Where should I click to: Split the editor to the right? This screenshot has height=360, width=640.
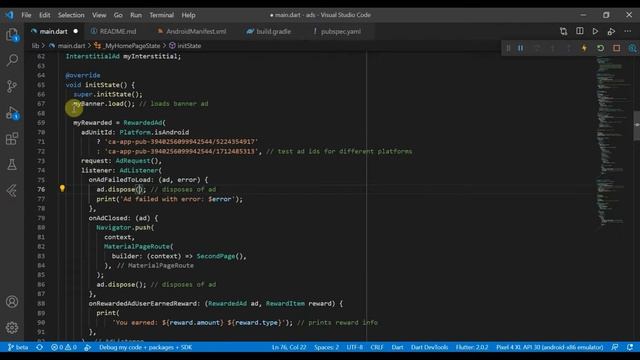[x=580, y=31]
